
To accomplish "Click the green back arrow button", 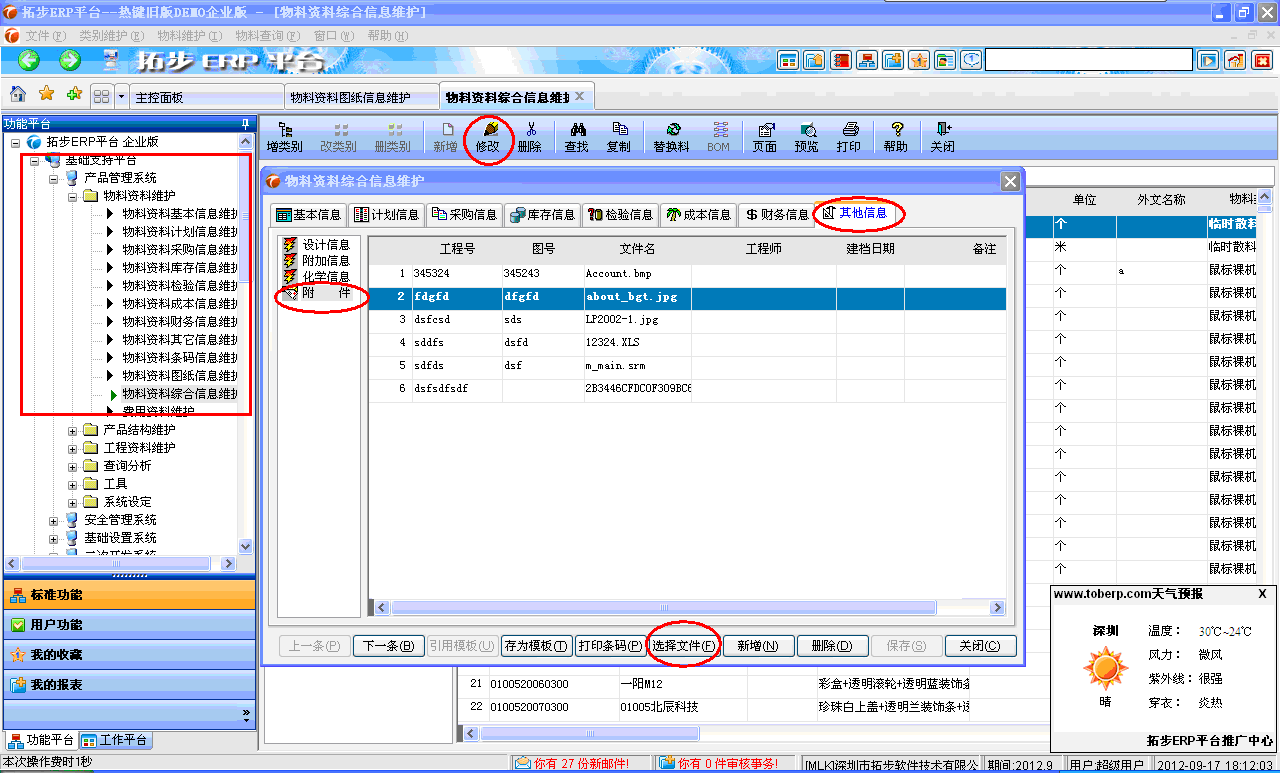I will 28,61.
